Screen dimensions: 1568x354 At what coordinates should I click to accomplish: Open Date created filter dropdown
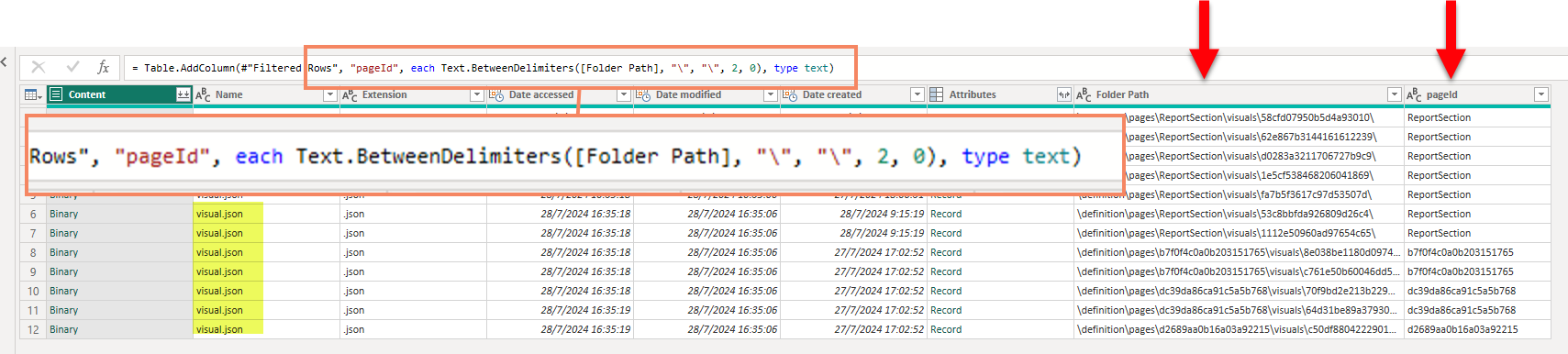click(917, 94)
